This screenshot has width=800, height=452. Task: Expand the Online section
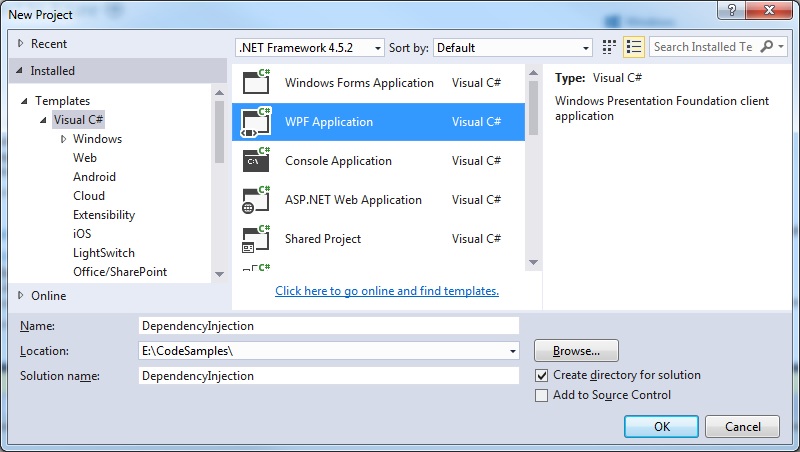pyautogui.click(x=20, y=295)
